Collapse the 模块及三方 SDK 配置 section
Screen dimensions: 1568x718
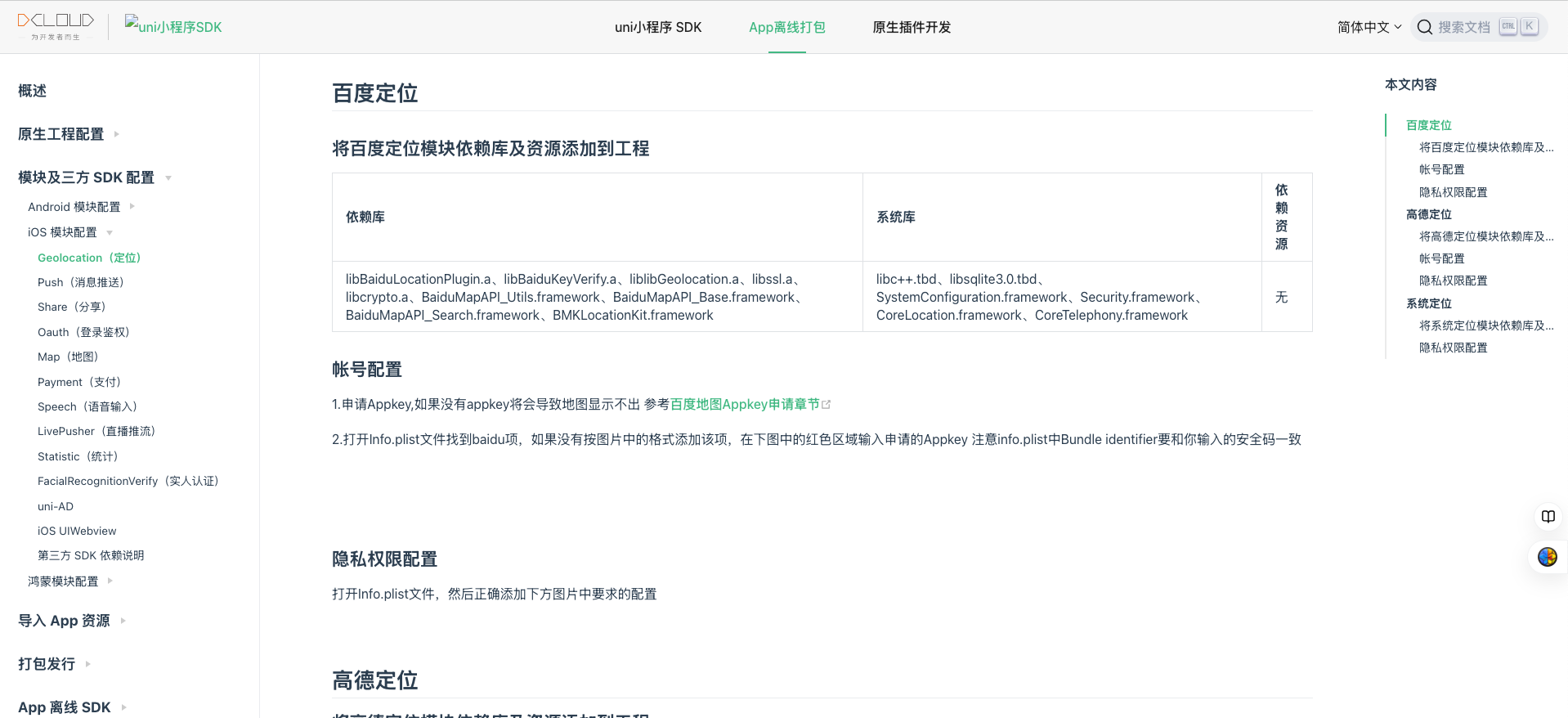pos(168,177)
